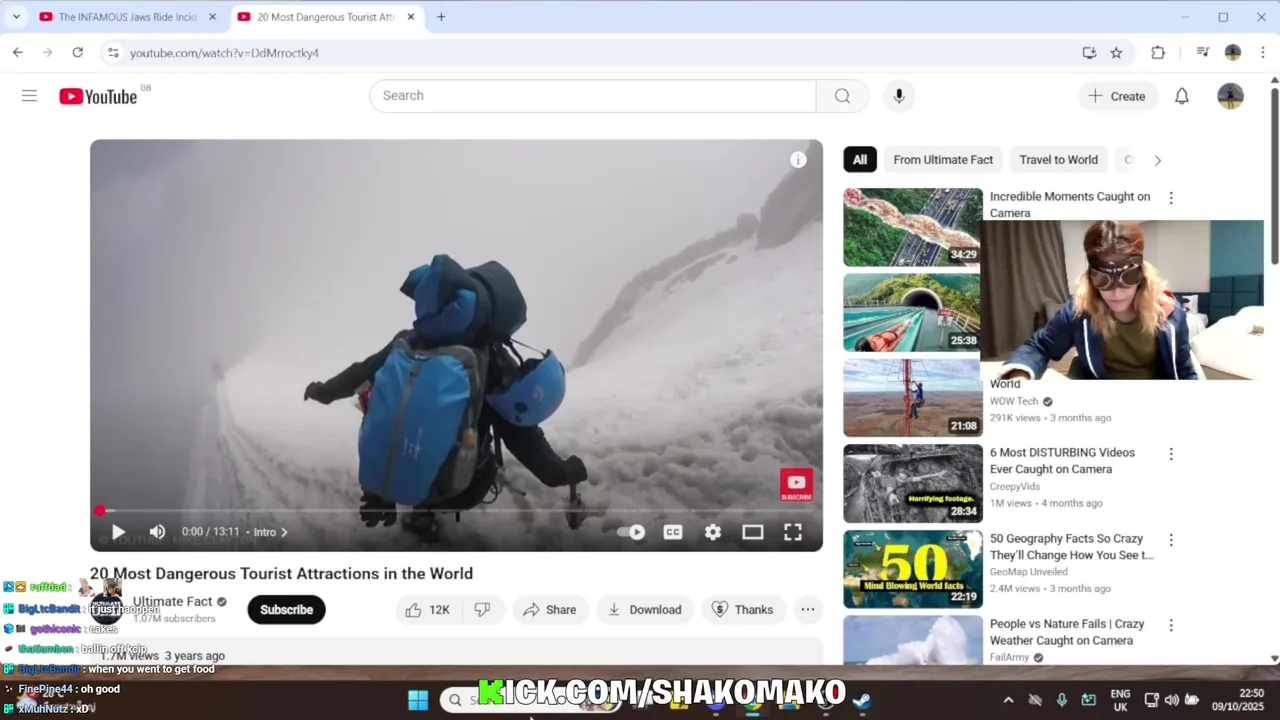1280x720 pixels.
Task: Reload the page in Chrome
Action: click(78, 53)
